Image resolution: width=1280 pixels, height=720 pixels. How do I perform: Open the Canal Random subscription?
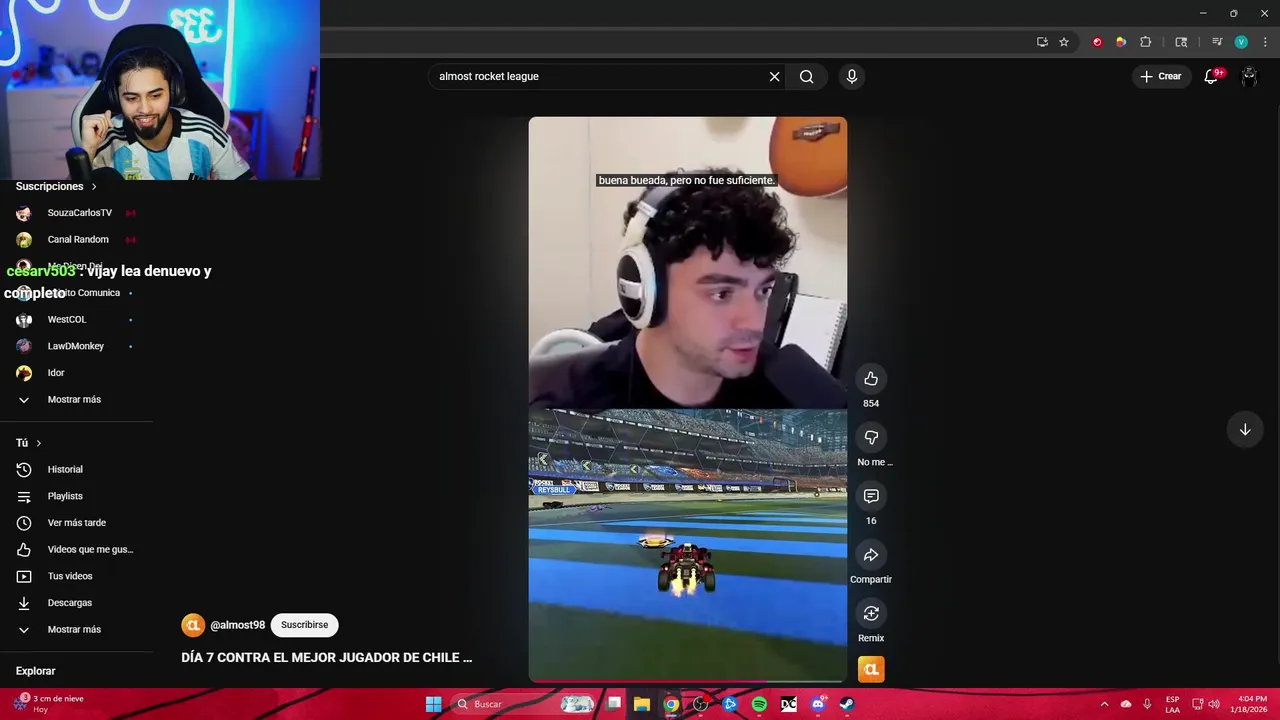77,240
